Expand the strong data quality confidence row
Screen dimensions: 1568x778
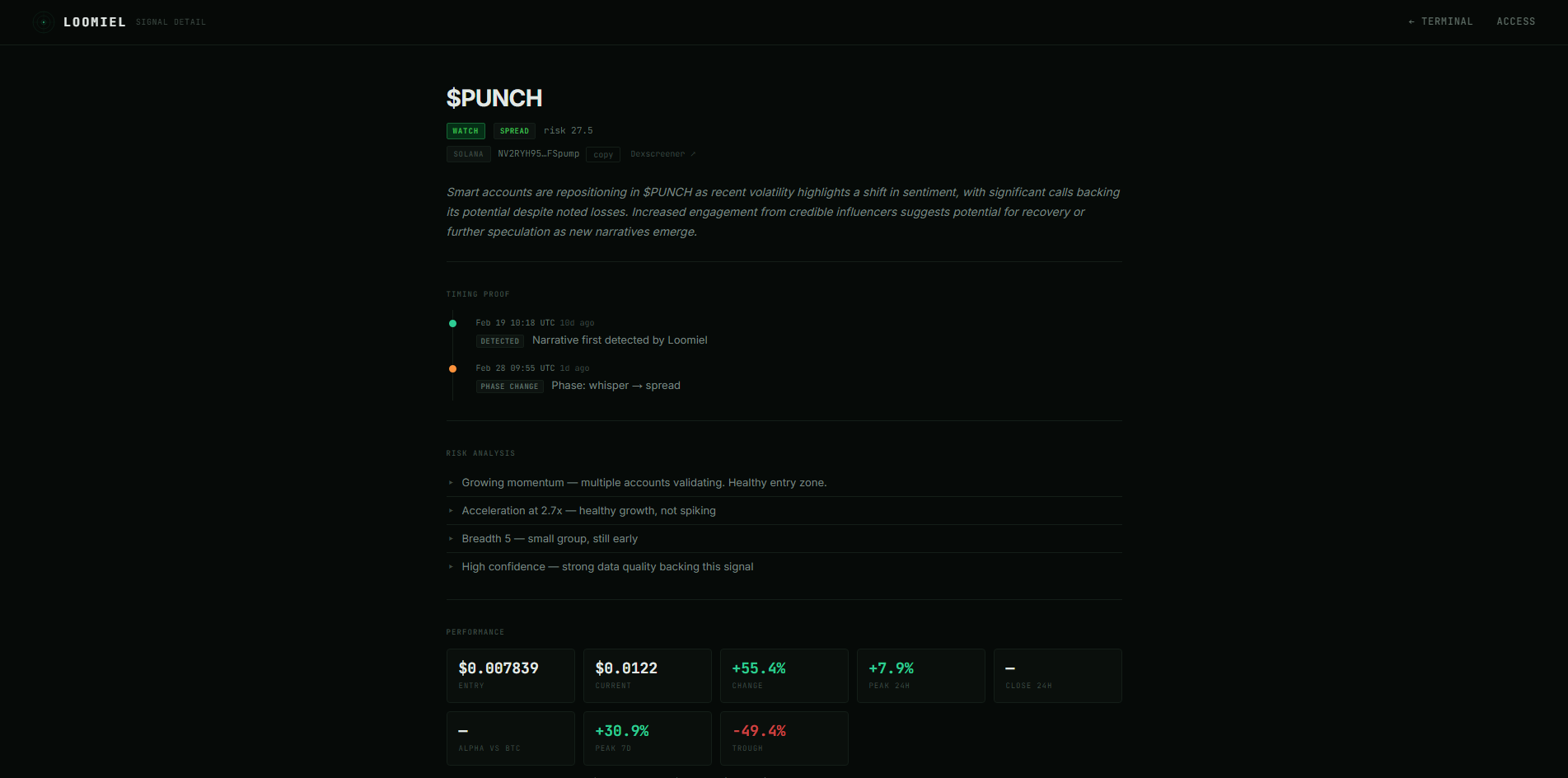[x=607, y=566]
